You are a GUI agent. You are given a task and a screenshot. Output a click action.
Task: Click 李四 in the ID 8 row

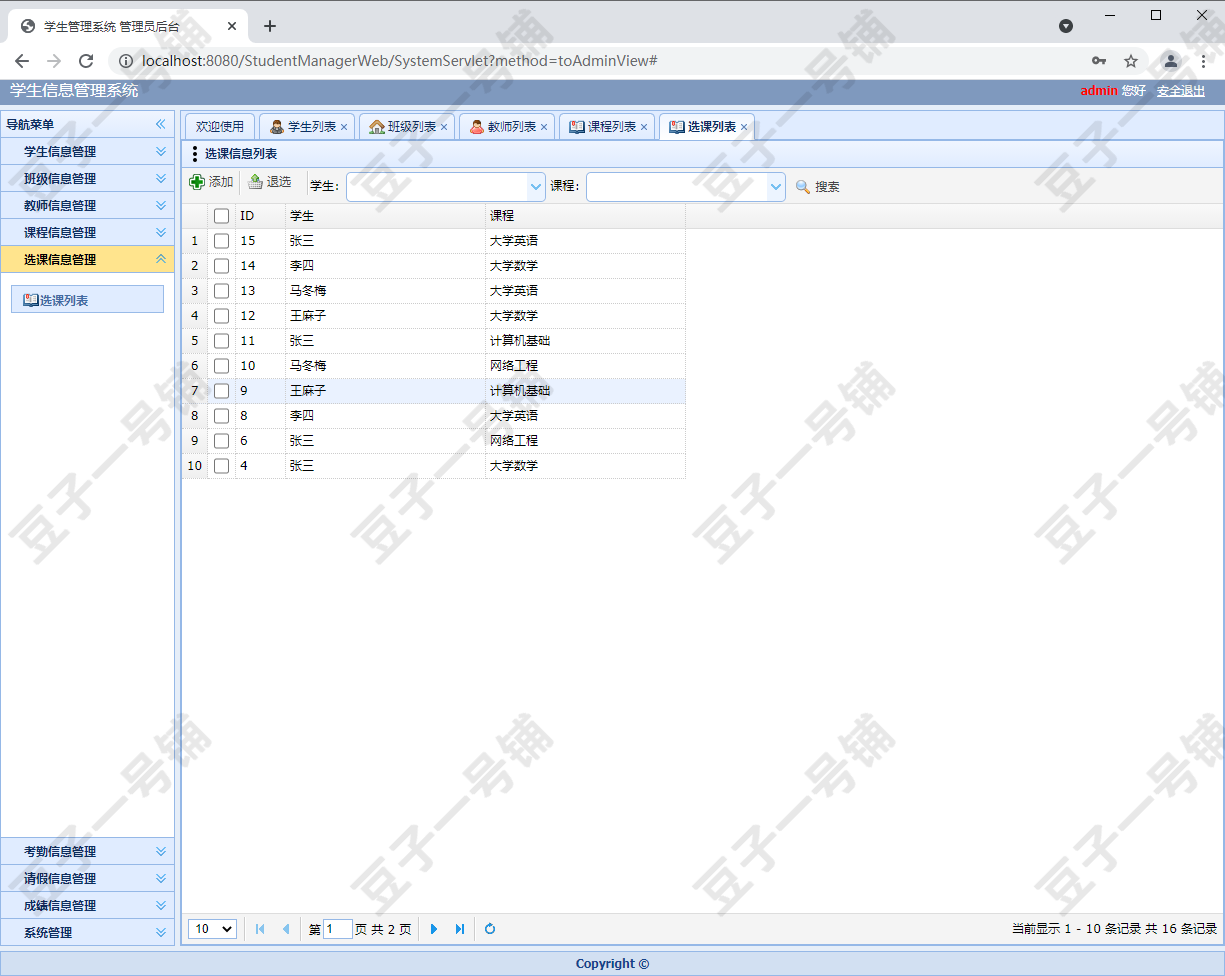point(302,416)
